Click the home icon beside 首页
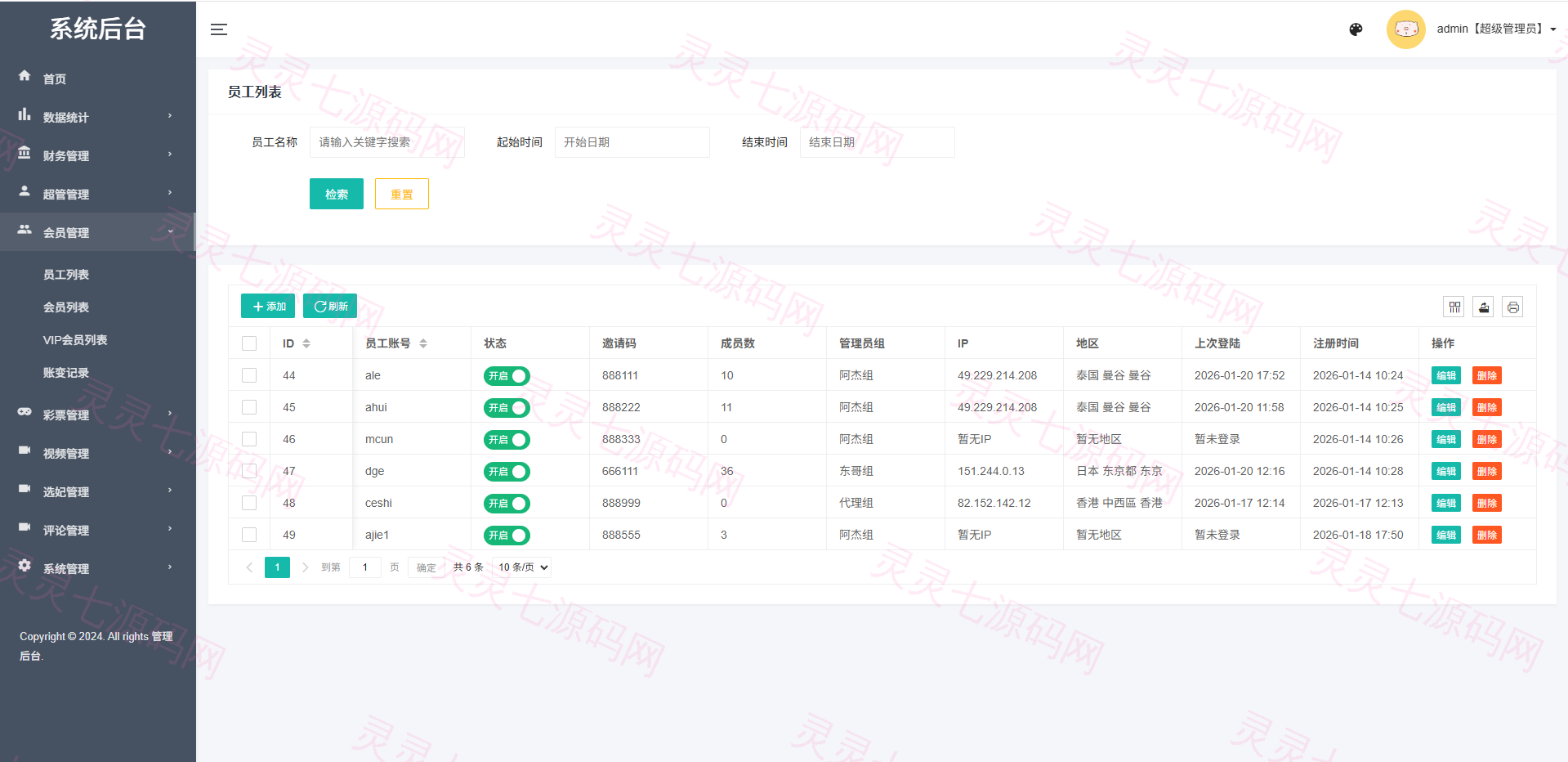The width and height of the screenshot is (1568, 762). [25, 76]
